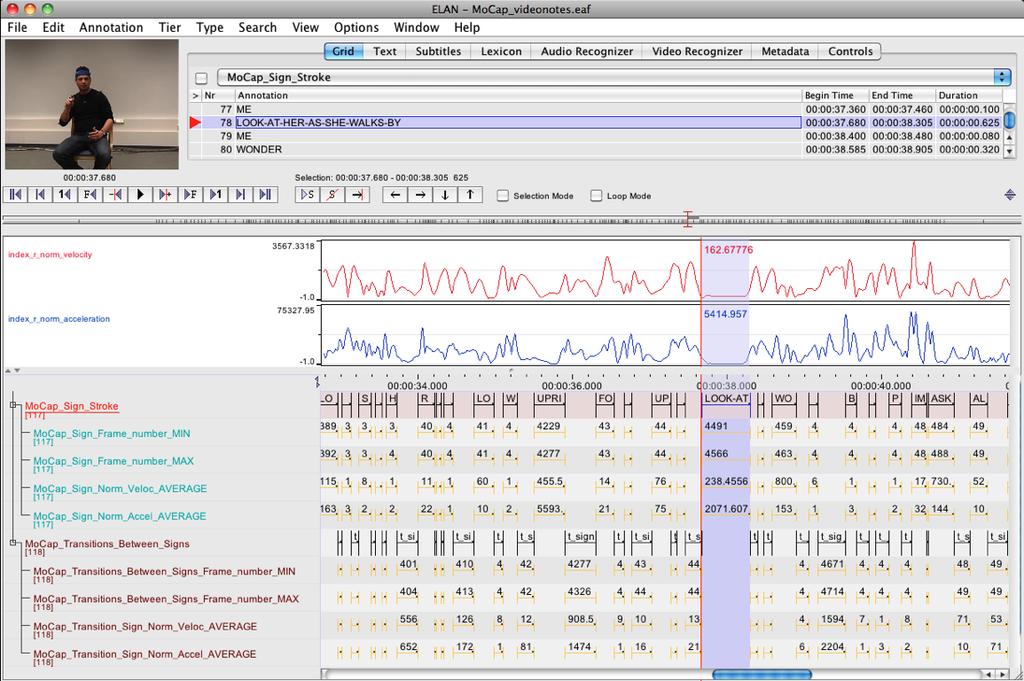Viewport: 1024px width, 681px height.
Task: Jump to the end of the media
Action: pyautogui.click(x=265, y=195)
